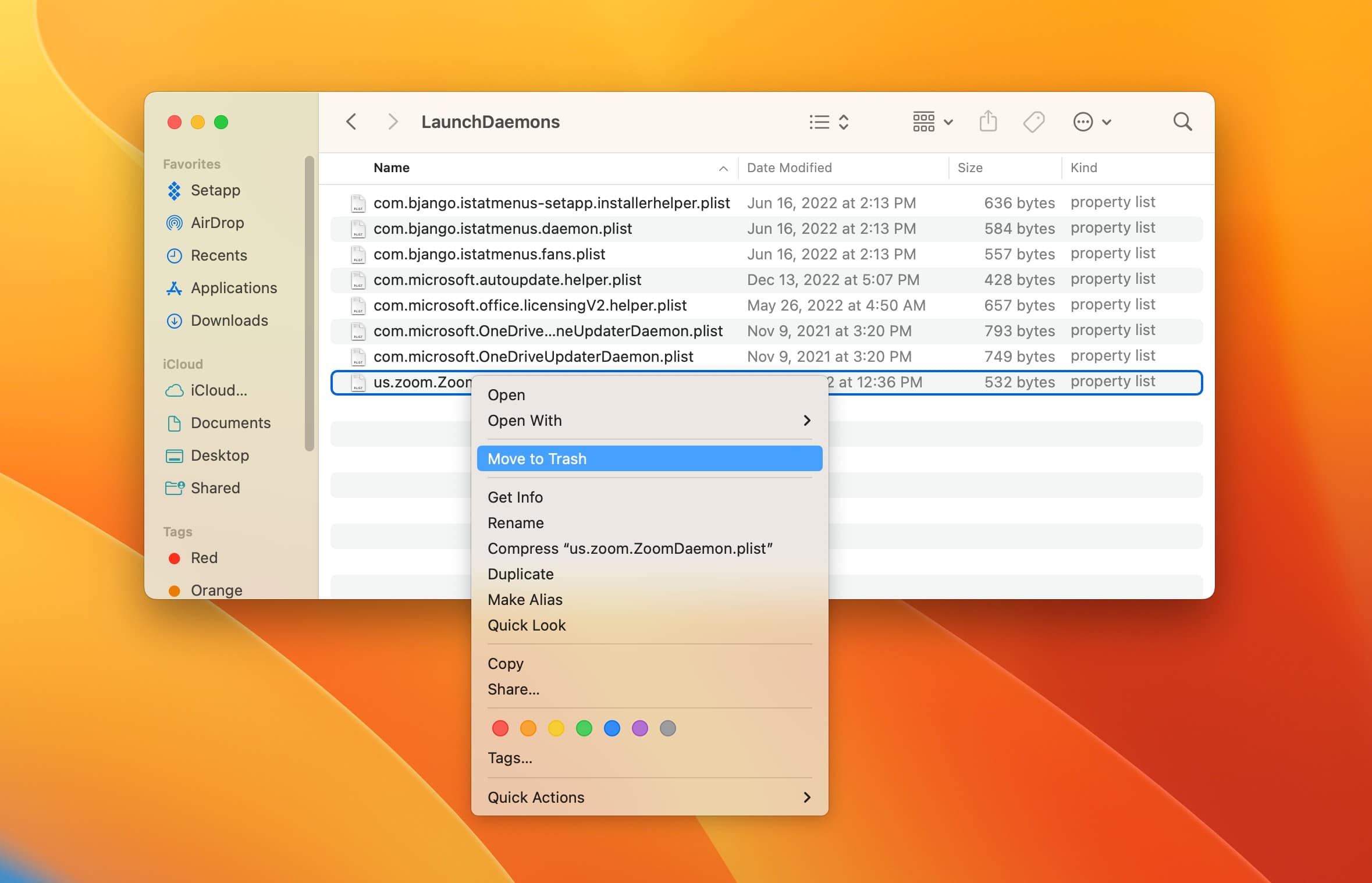Select Get Info from the context menu
Image resolution: width=1372 pixels, height=883 pixels.
tap(515, 497)
